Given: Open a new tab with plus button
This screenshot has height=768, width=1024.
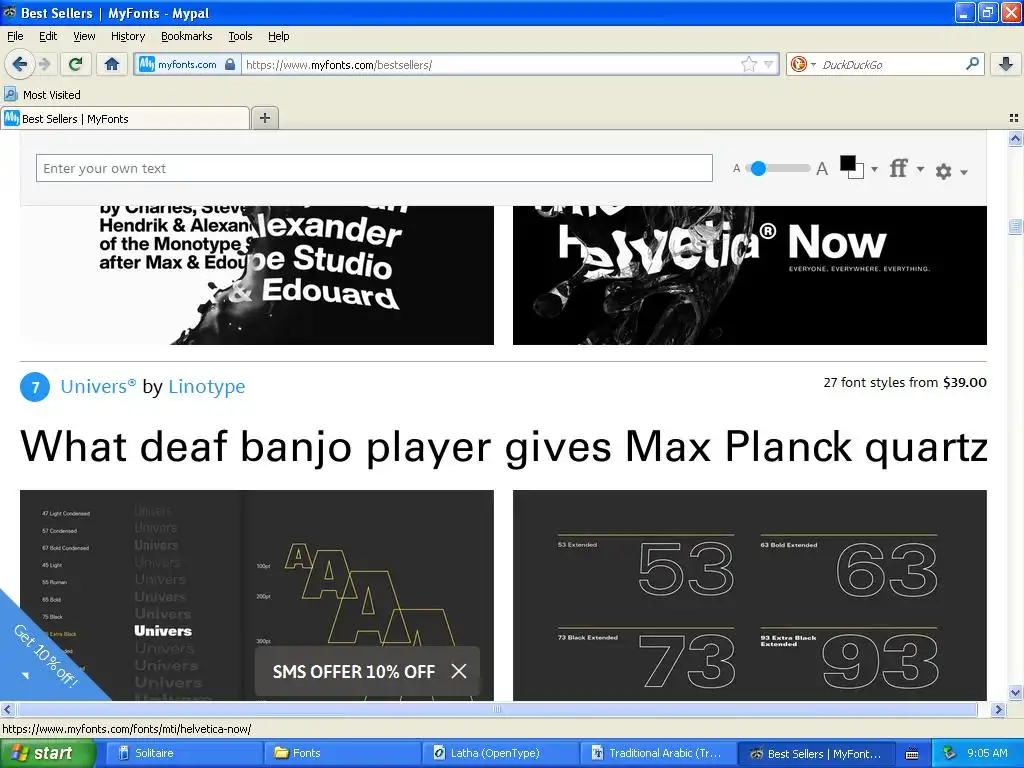Looking at the screenshot, I should [x=264, y=118].
